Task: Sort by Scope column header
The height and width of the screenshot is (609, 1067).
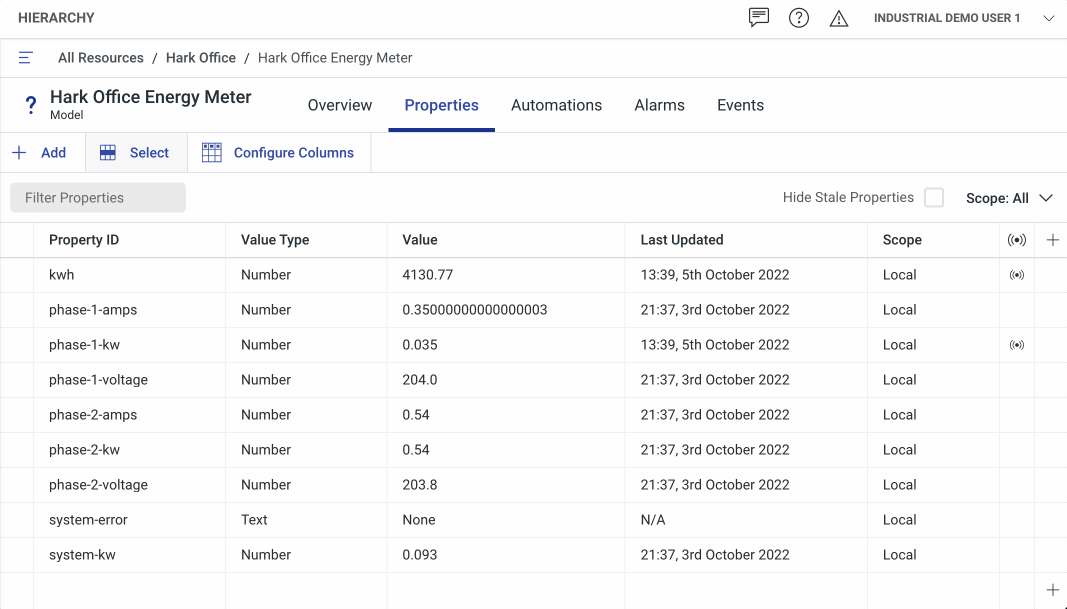Action: click(x=902, y=240)
